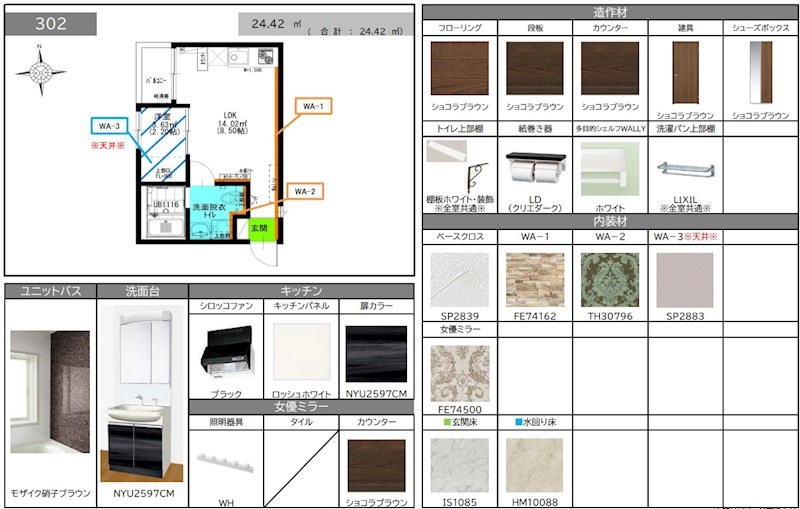Click the unit bath mosaic photo

click(50, 391)
